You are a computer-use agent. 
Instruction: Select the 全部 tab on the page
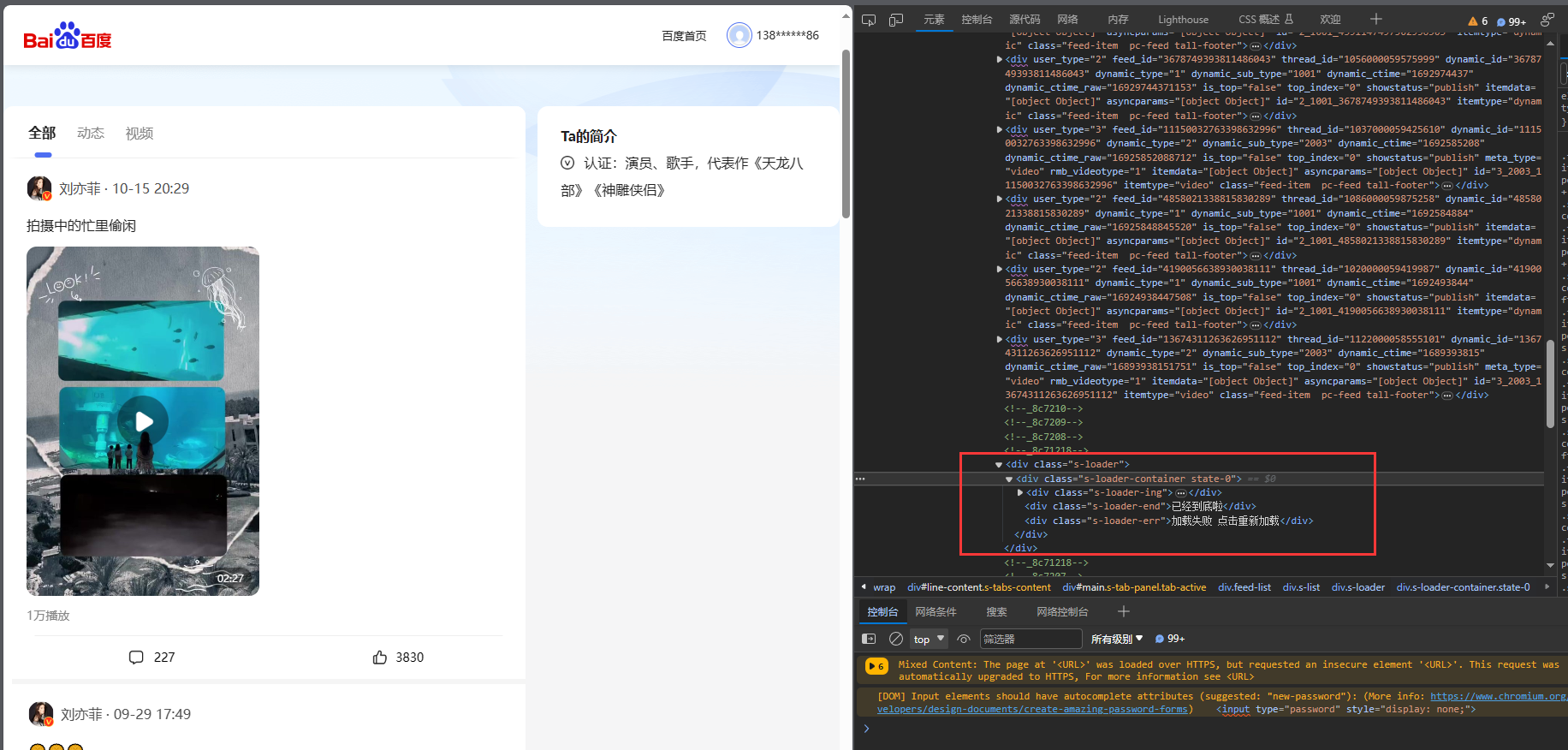42,134
